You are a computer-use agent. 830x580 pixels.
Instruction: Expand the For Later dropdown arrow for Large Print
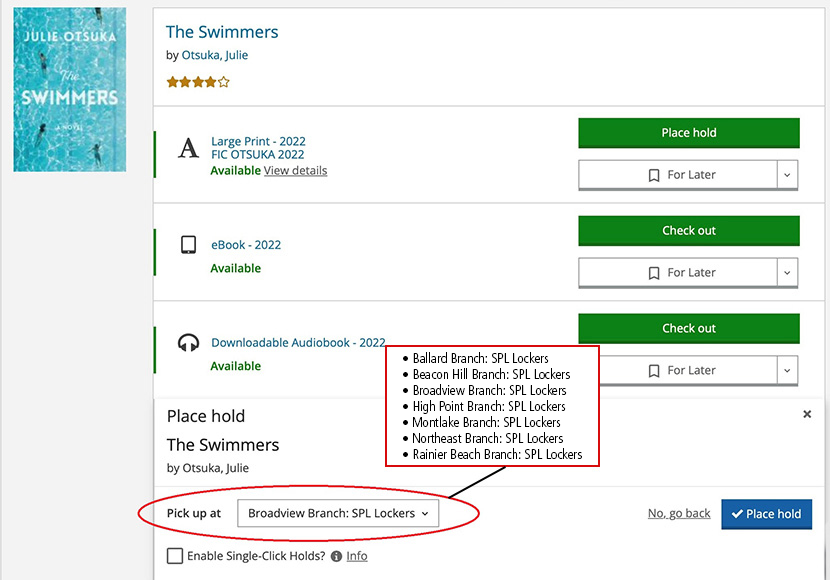[x=787, y=174]
